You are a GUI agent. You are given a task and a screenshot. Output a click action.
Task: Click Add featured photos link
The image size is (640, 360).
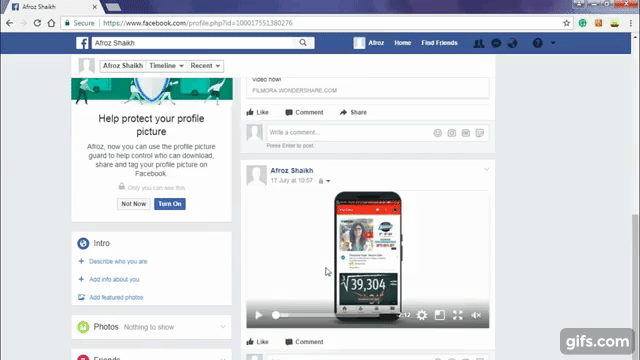click(116, 297)
